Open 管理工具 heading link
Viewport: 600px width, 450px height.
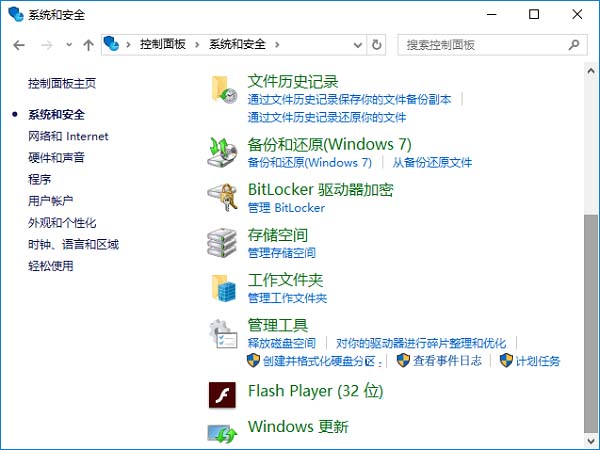278,325
